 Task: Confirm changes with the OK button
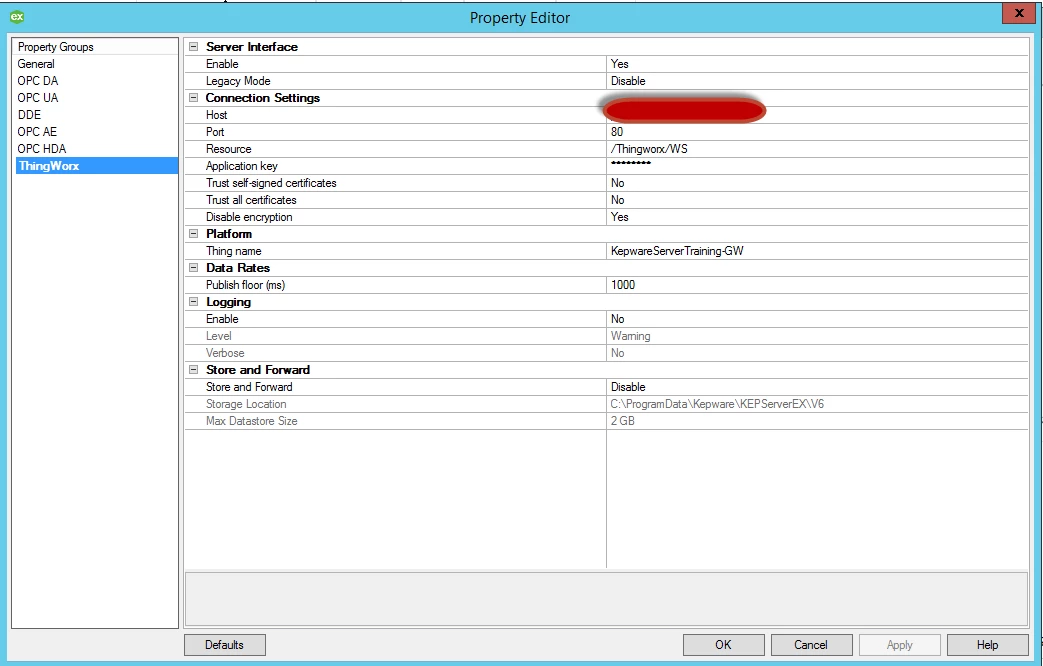(724, 645)
